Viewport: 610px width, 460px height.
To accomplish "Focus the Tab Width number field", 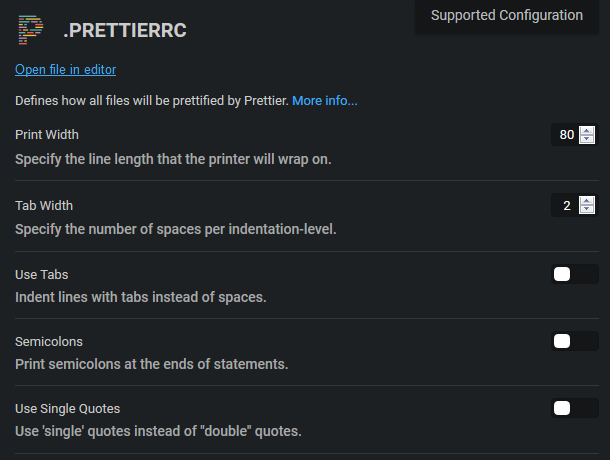I will (x=565, y=206).
